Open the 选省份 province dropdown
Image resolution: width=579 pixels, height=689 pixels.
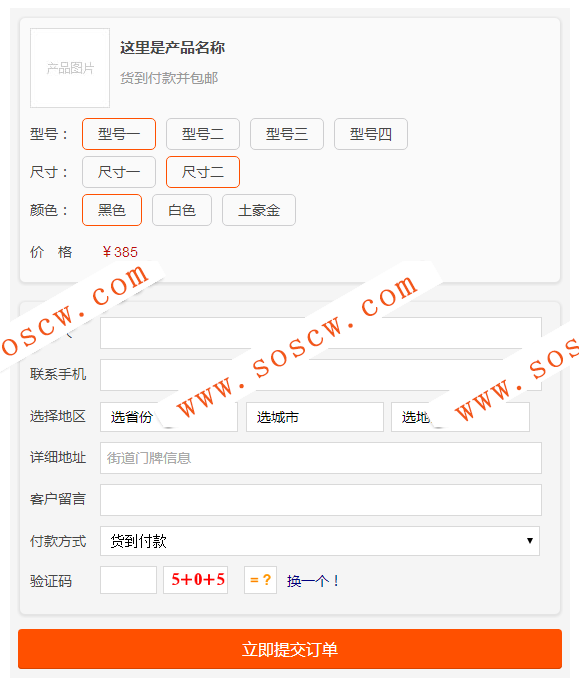point(169,417)
